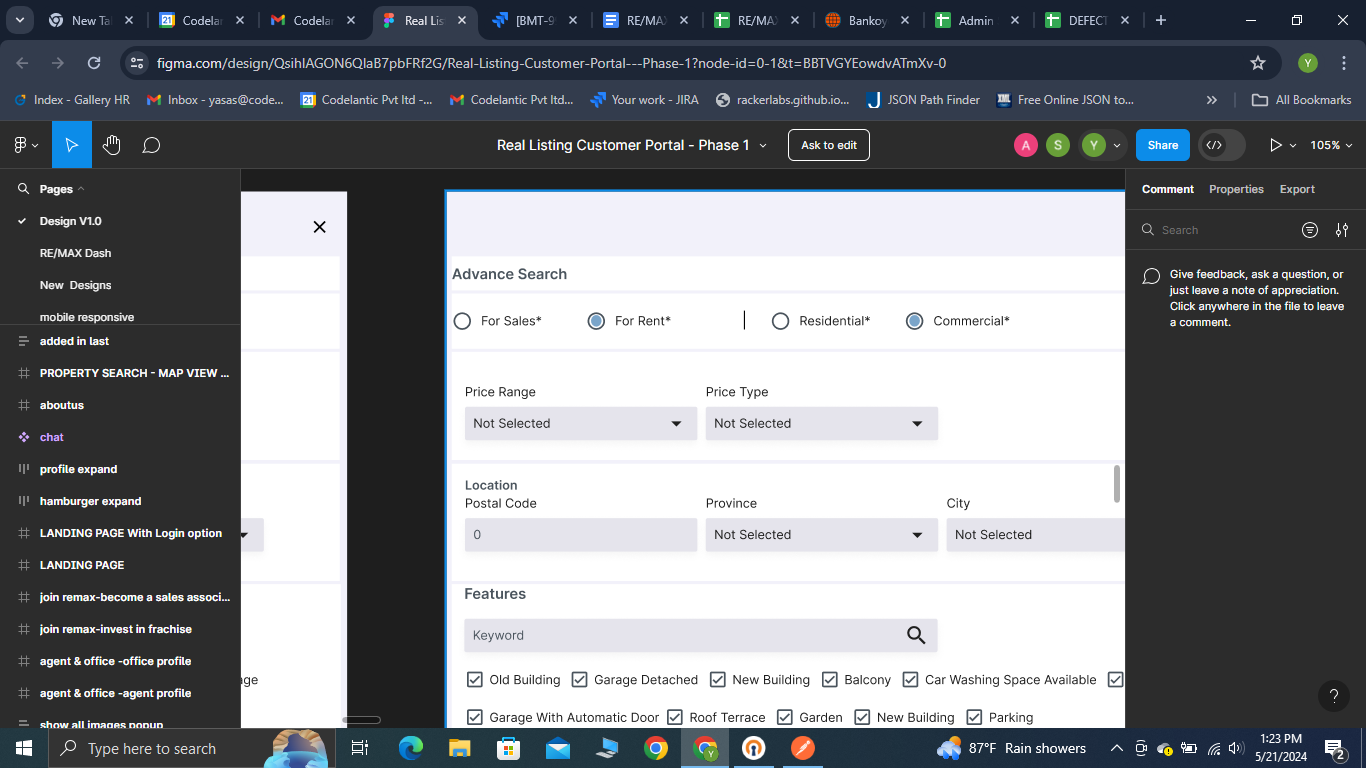The height and width of the screenshot is (768, 1366).
Task: Close the left design panel with X
Action: 320,227
